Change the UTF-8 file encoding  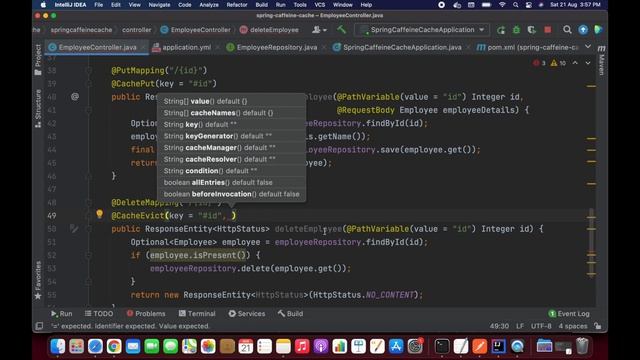tap(541, 326)
